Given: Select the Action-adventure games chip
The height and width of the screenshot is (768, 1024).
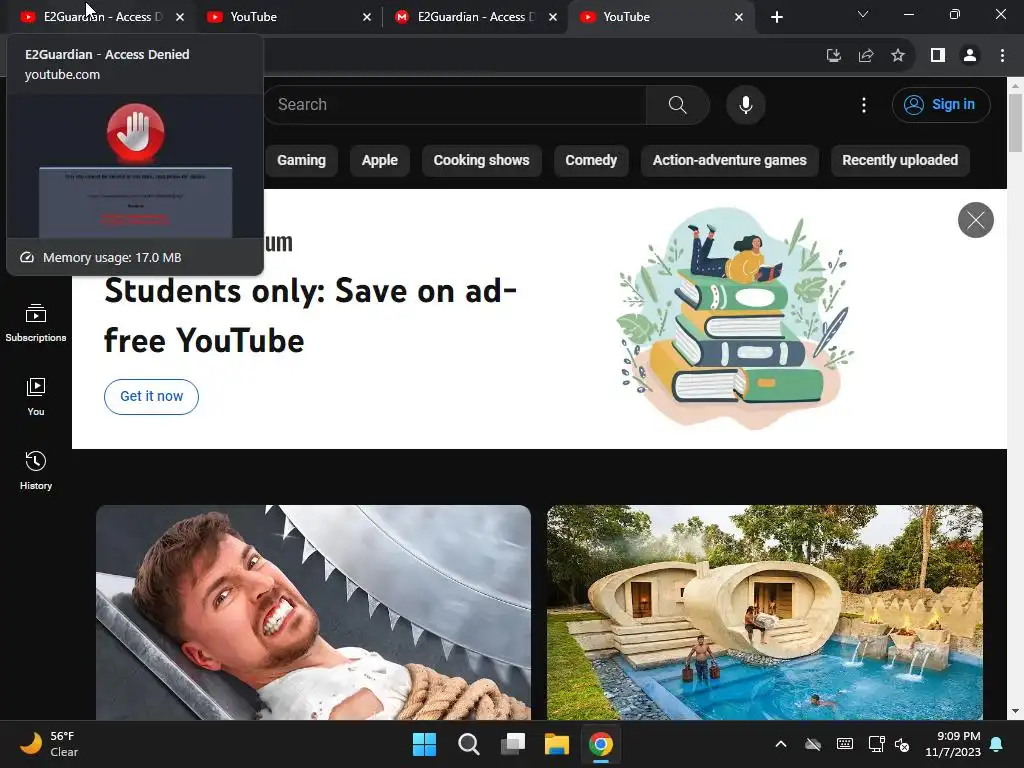Looking at the screenshot, I should point(729,161).
